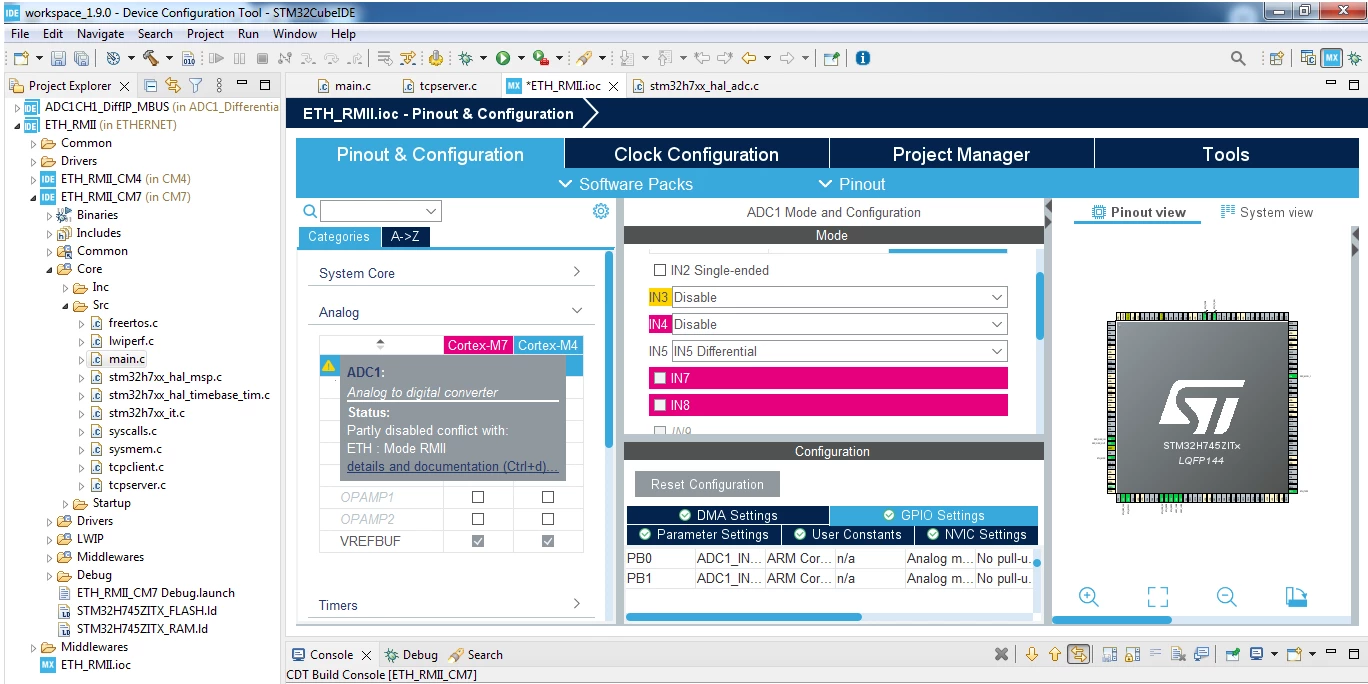Open the IN4 Disable dropdown
This screenshot has height=684, width=1368.
click(839, 324)
